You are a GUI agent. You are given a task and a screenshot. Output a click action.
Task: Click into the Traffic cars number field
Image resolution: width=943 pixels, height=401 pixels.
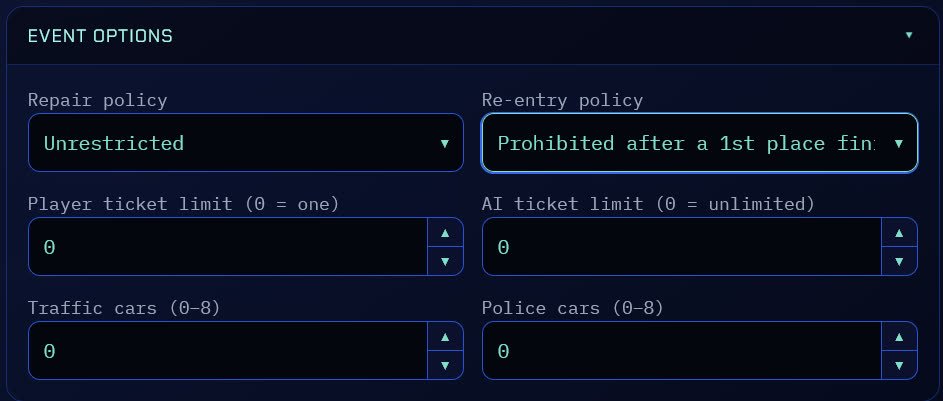point(228,350)
